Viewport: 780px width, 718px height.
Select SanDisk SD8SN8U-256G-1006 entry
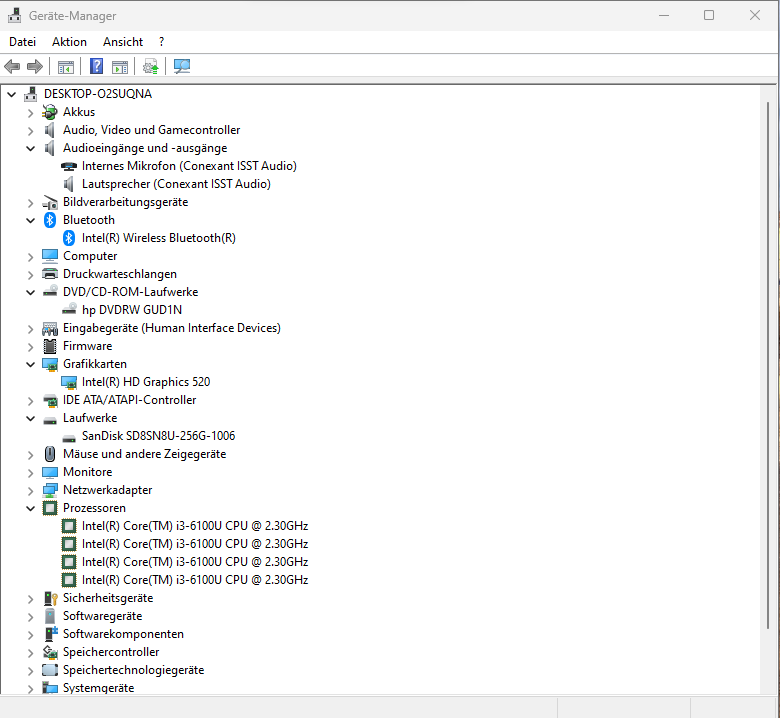pyautogui.click(x=158, y=435)
